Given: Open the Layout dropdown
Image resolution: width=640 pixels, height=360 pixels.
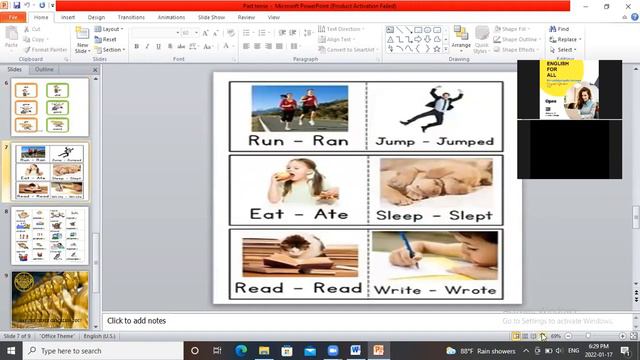Looking at the screenshot, I should click(109, 29).
